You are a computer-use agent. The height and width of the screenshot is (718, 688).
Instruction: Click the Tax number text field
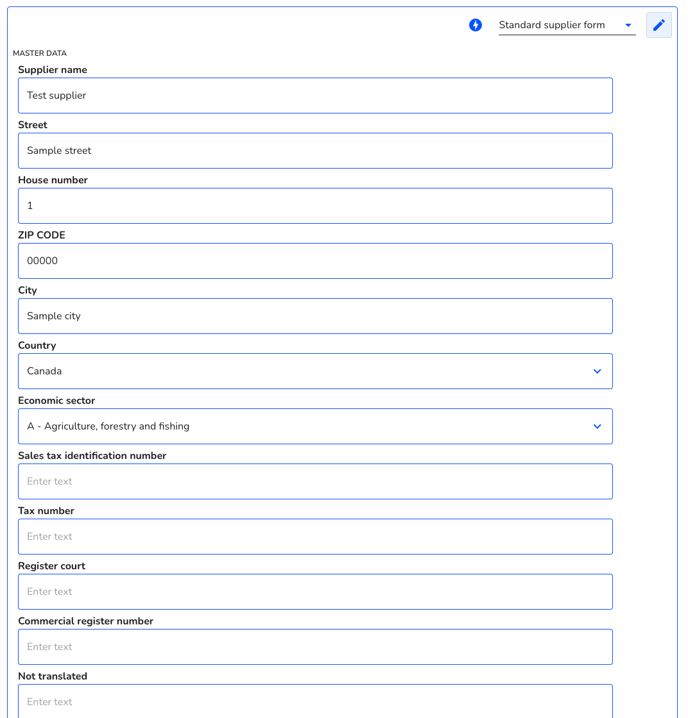point(315,537)
